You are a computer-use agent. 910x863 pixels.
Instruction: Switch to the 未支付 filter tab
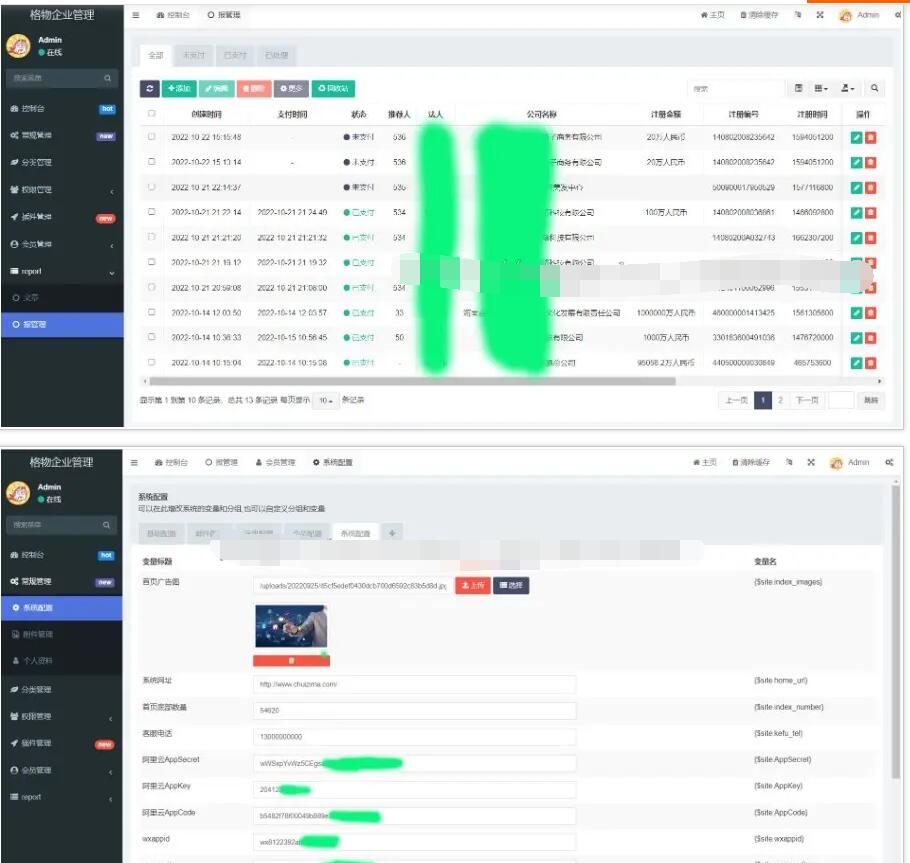pyautogui.click(x=194, y=55)
